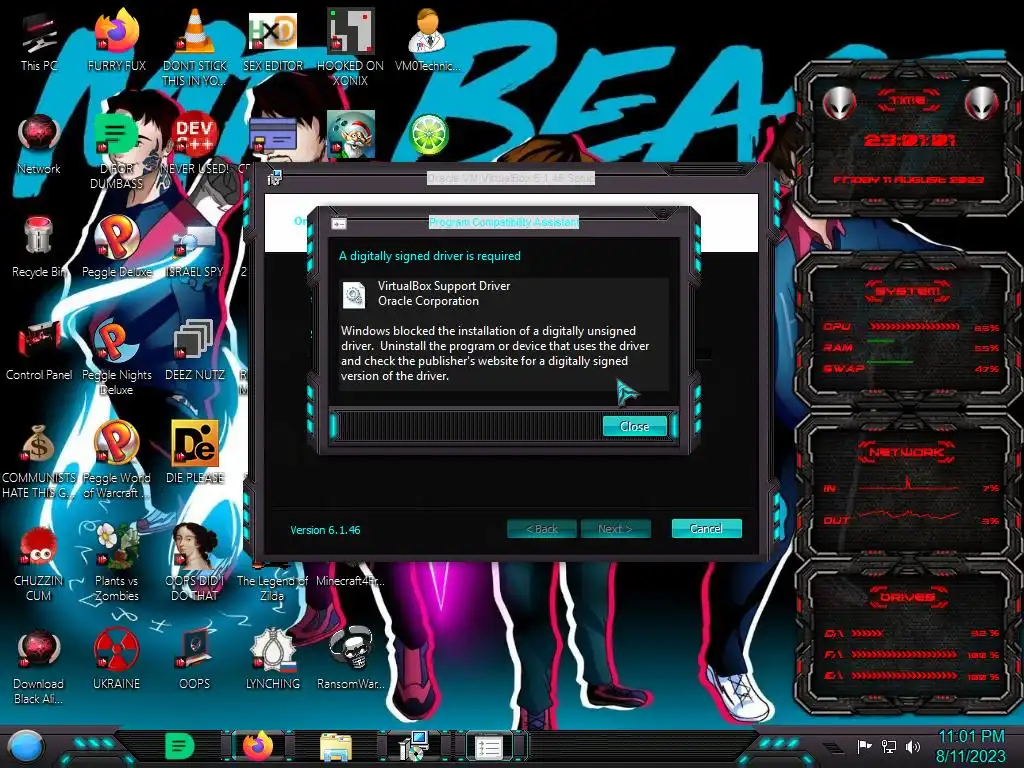The height and width of the screenshot is (768, 1024).
Task: Open the green chat app in taskbar
Action: tap(180, 746)
